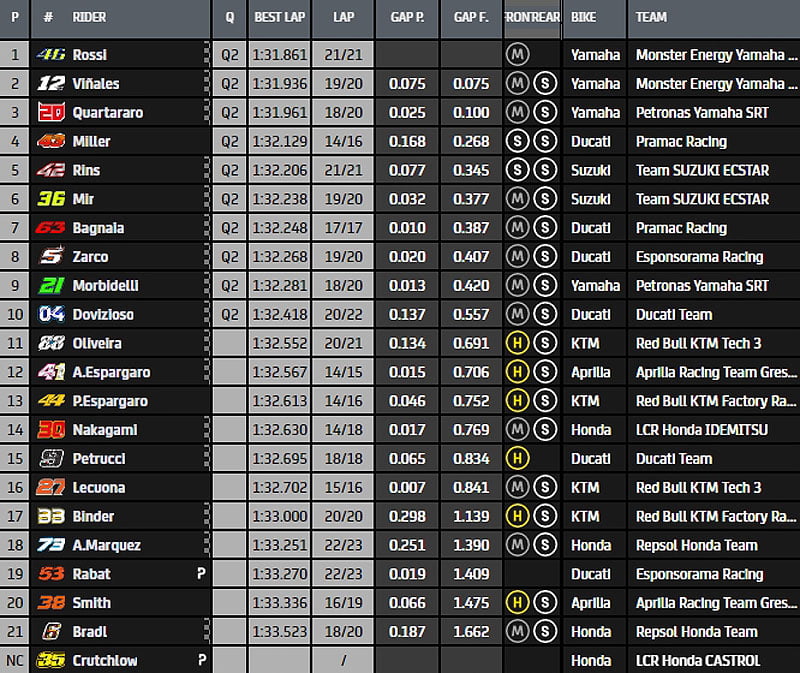Click Repsol Honda Team in Bradl's row
Screen dimensions: 800x673
click(696, 632)
